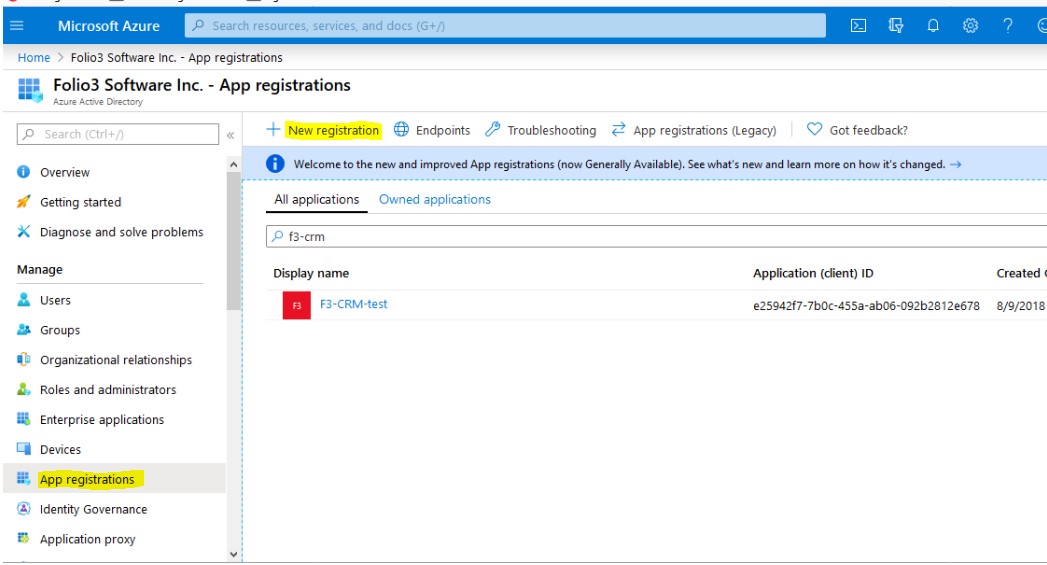Click the Organizational relationships icon
Image resolution: width=1047 pixels, height=565 pixels.
pyautogui.click(x=23, y=359)
